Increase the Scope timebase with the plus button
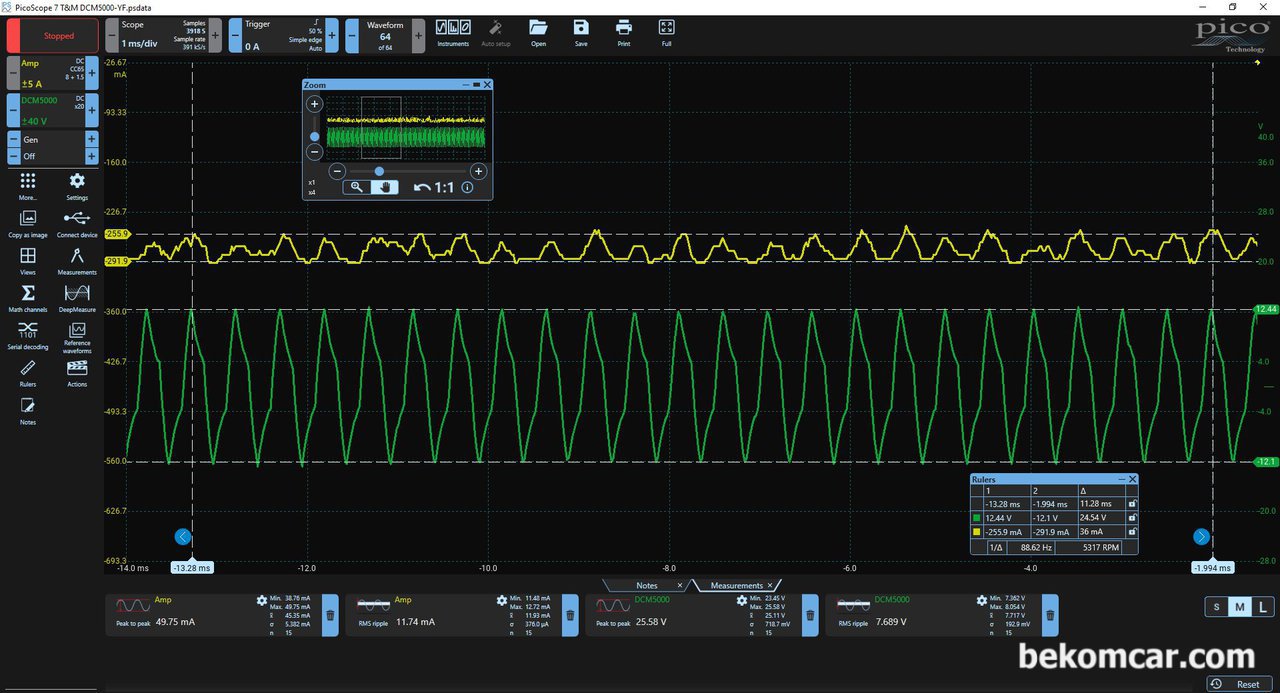The image size is (1280, 693). pyautogui.click(x=215, y=35)
